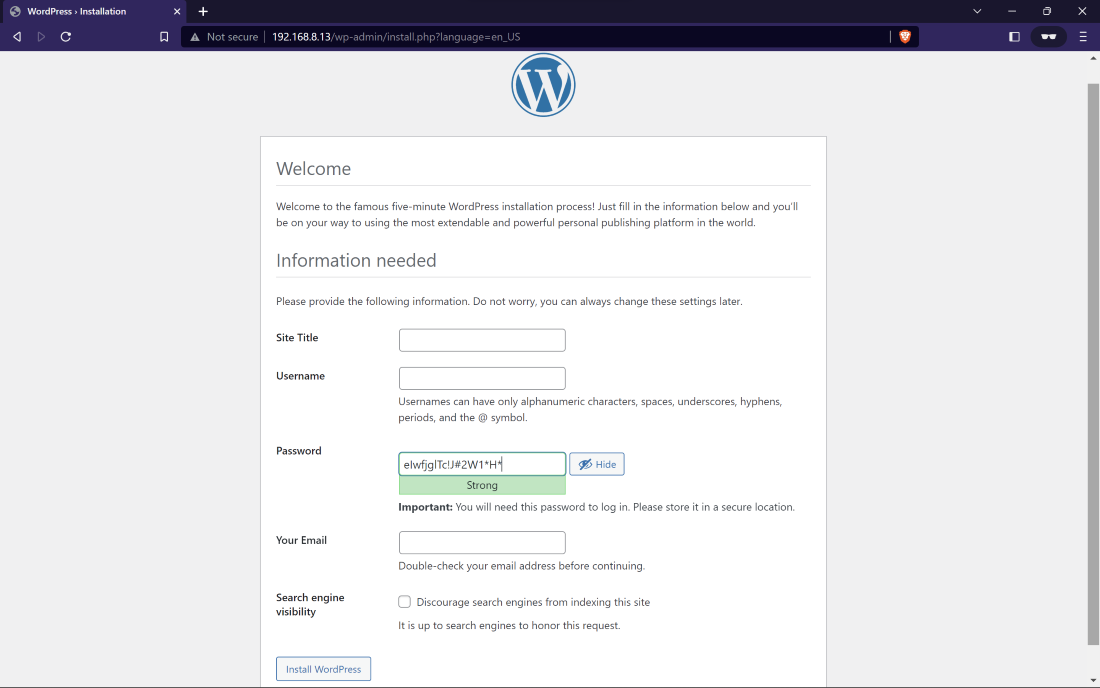Image resolution: width=1100 pixels, height=688 pixels.
Task: Close the WordPress Installation tab
Action: [177, 11]
